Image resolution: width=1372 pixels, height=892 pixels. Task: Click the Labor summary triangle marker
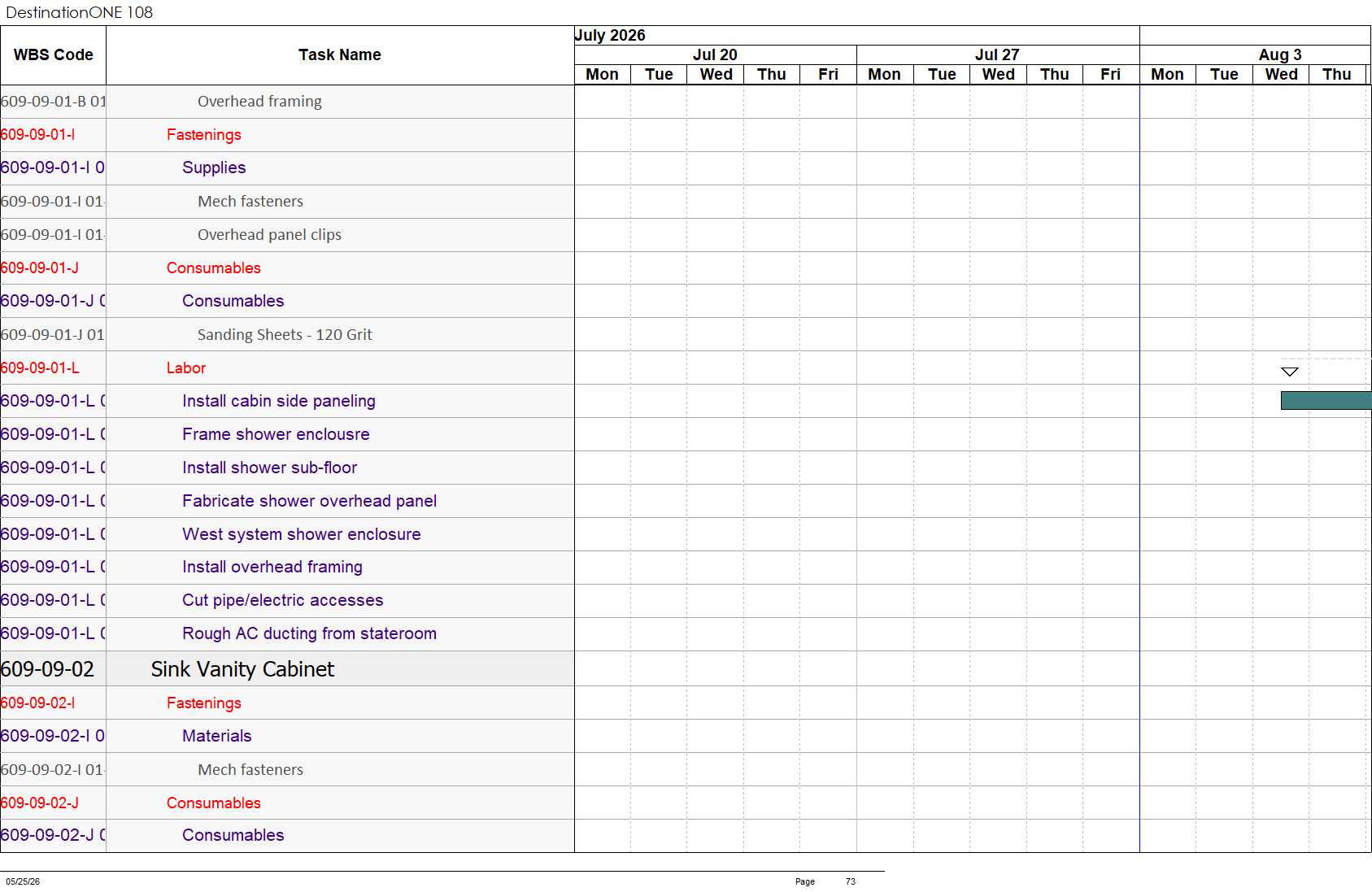tap(1290, 372)
